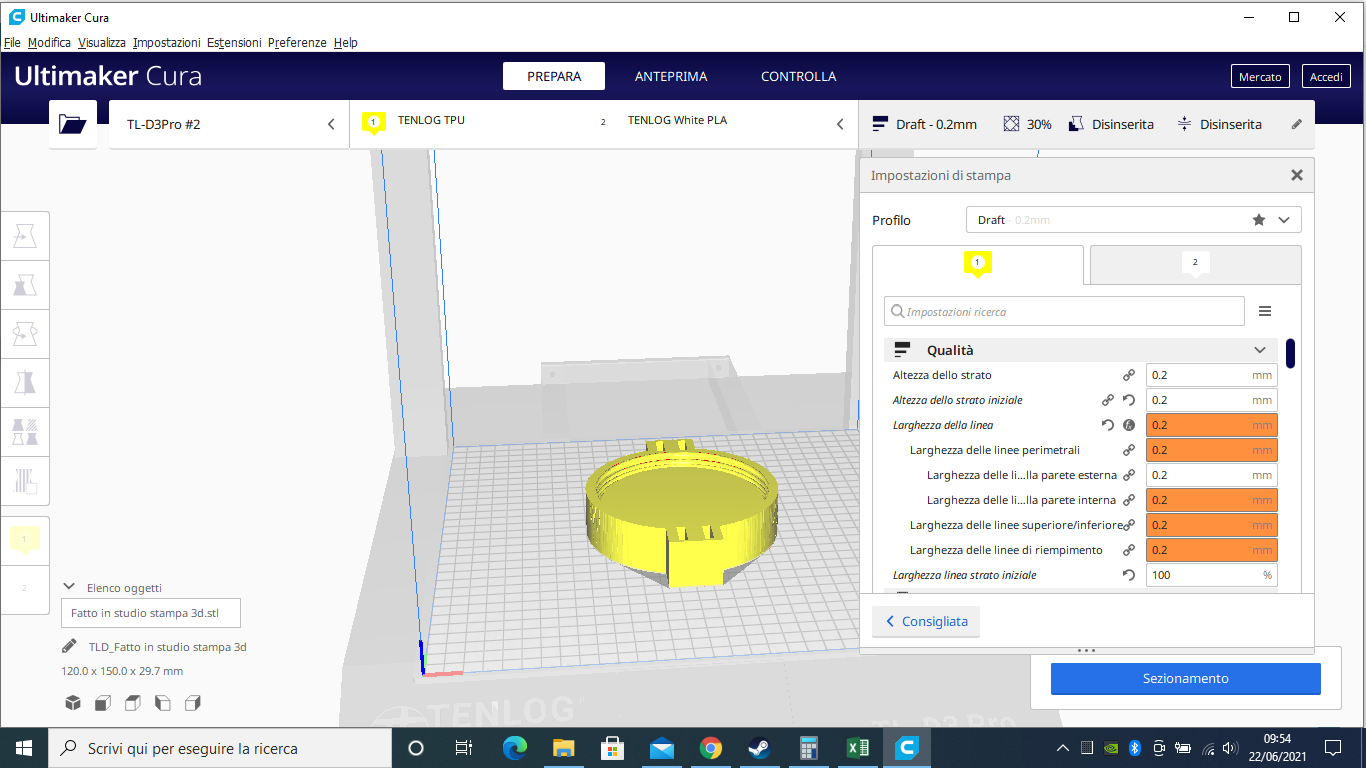Assign model to extruder 2 in left sidebar
The image size is (1366, 768).
tap(25, 588)
